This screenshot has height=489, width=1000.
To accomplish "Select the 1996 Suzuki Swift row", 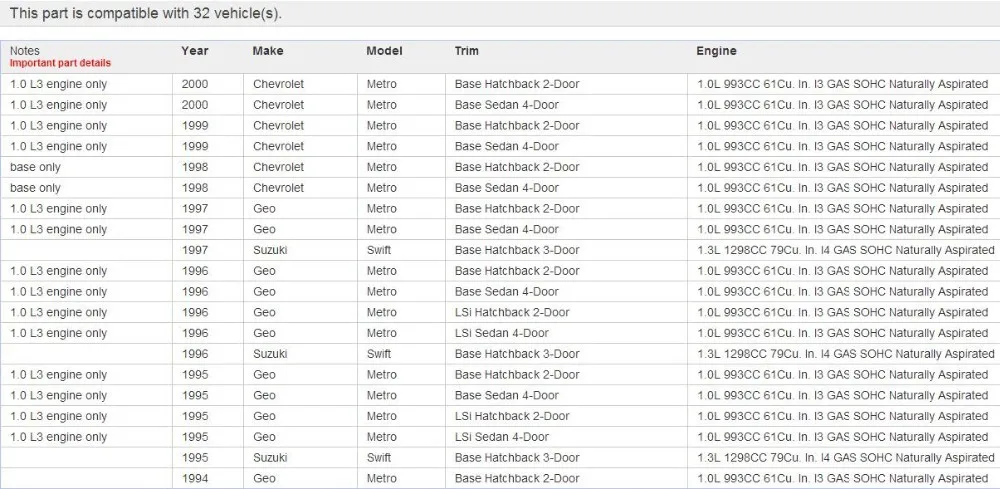I will 500,354.
